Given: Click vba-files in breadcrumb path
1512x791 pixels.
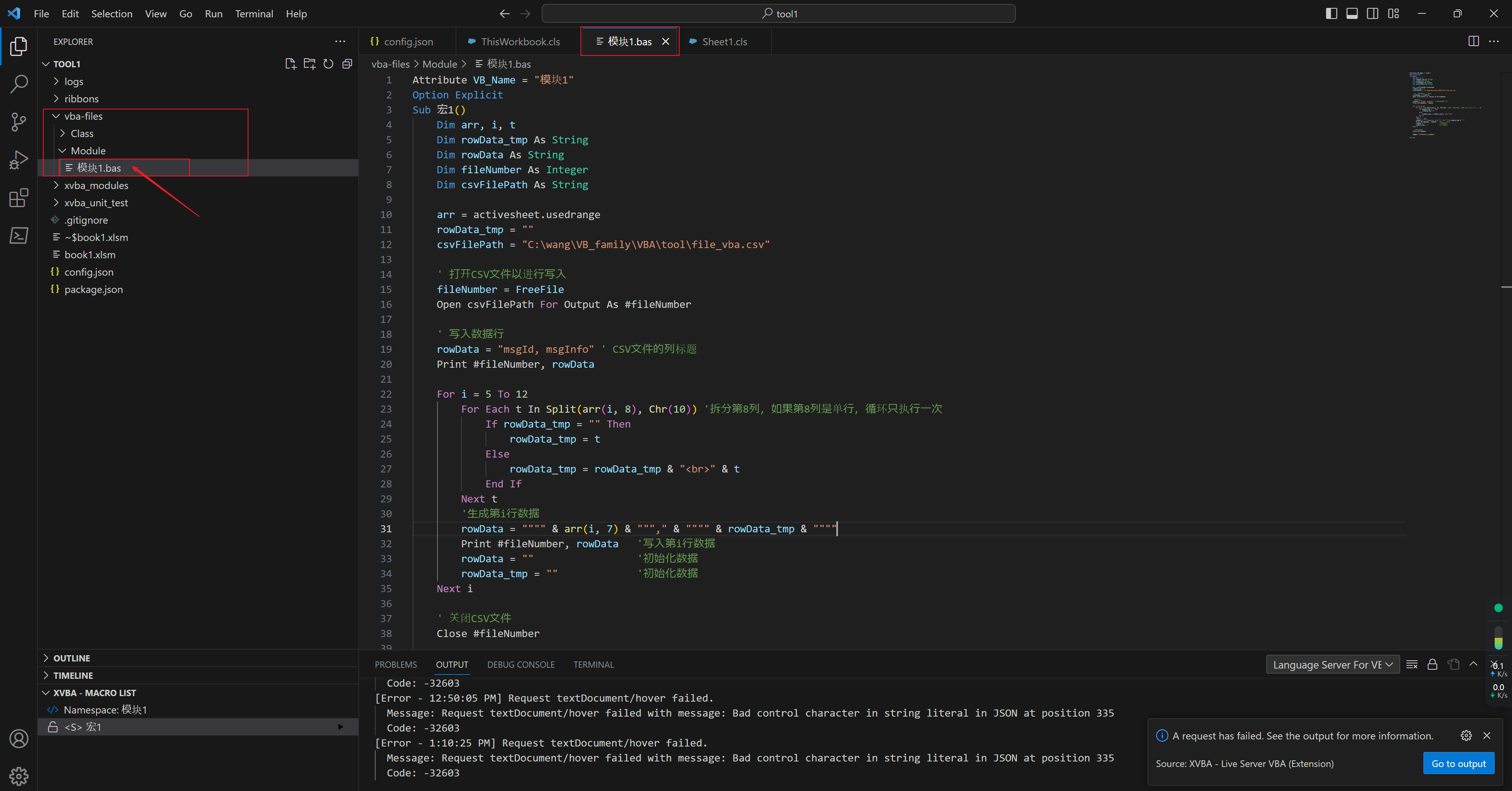Looking at the screenshot, I should coord(390,64).
